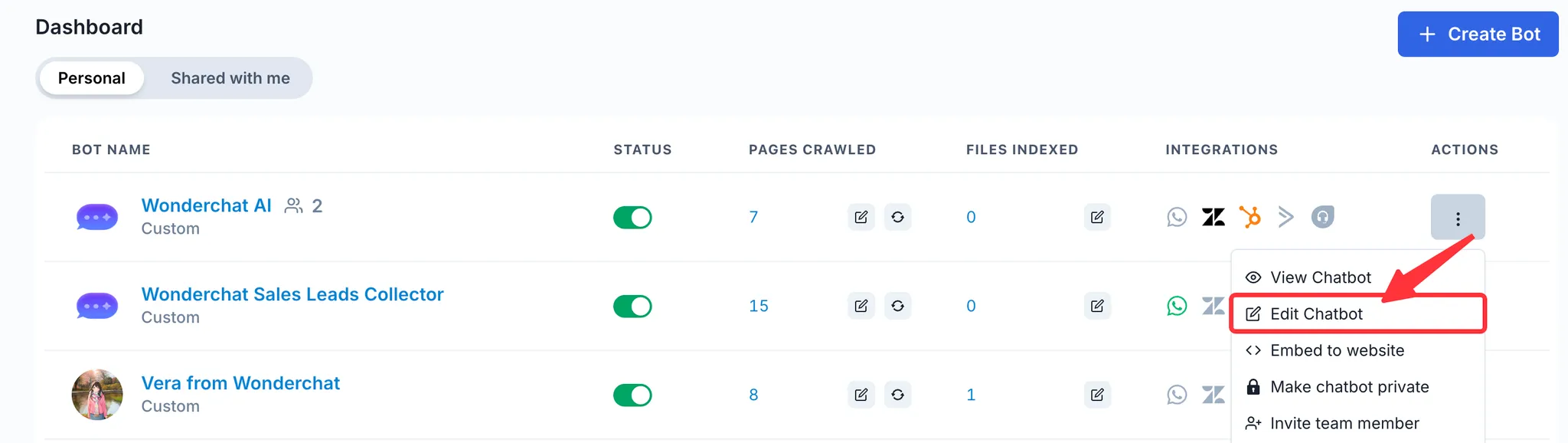Click the headset integration icon for Wonderchat AI
Image resolution: width=1568 pixels, height=443 pixels.
click(1322, 218)
